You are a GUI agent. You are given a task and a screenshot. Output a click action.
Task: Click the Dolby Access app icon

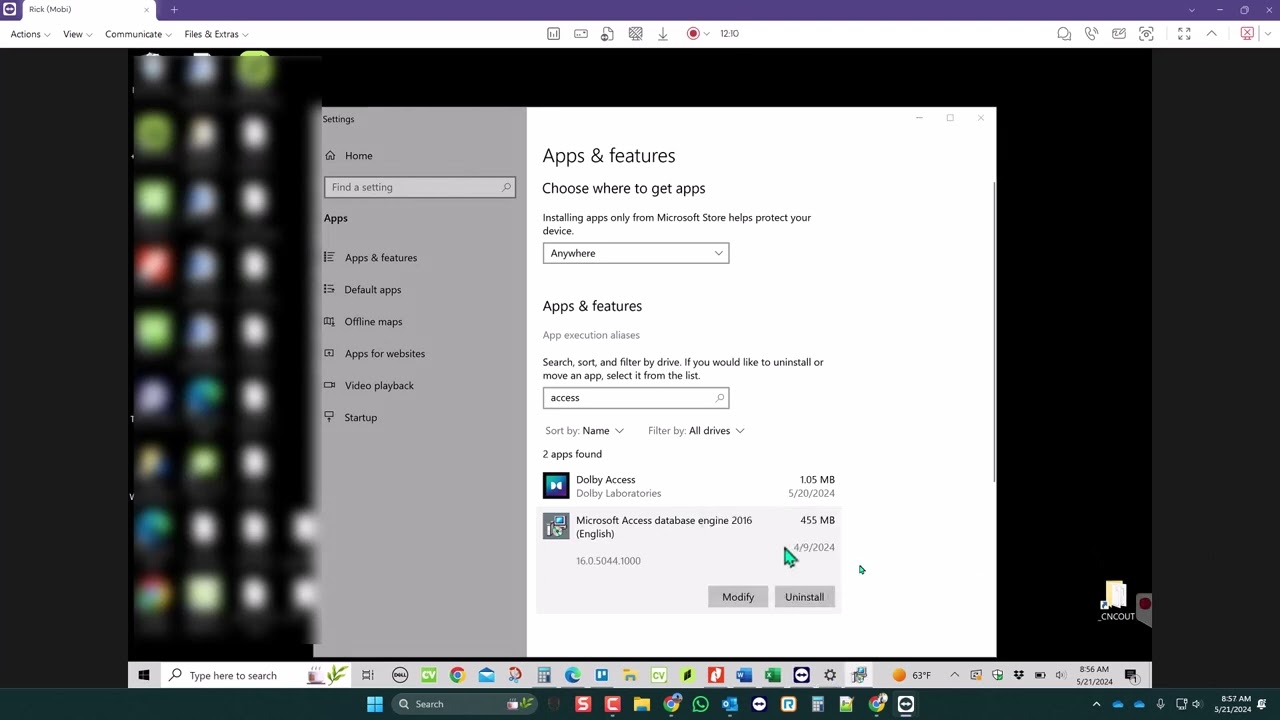[556, 486]
